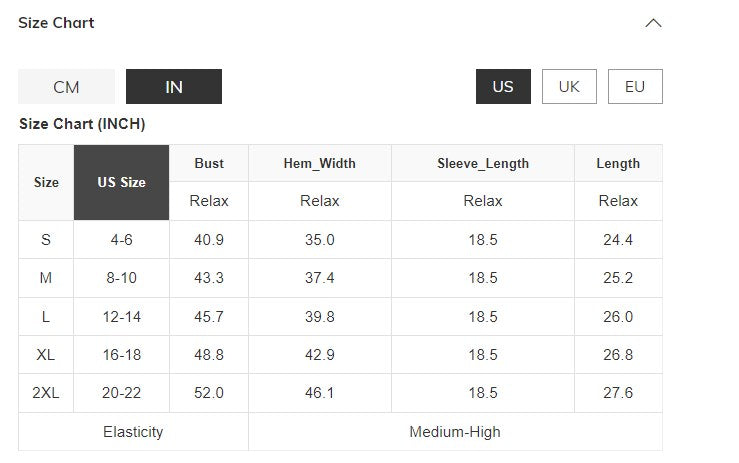739x463 pixels.
Task: Click the Elasticity row label
Action: tap(133, 432)
